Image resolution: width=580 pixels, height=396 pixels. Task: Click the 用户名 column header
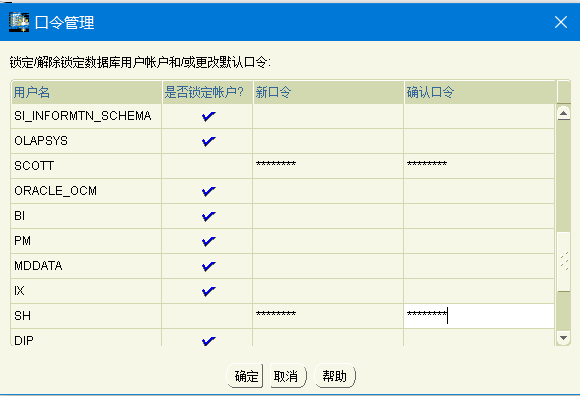86,92
